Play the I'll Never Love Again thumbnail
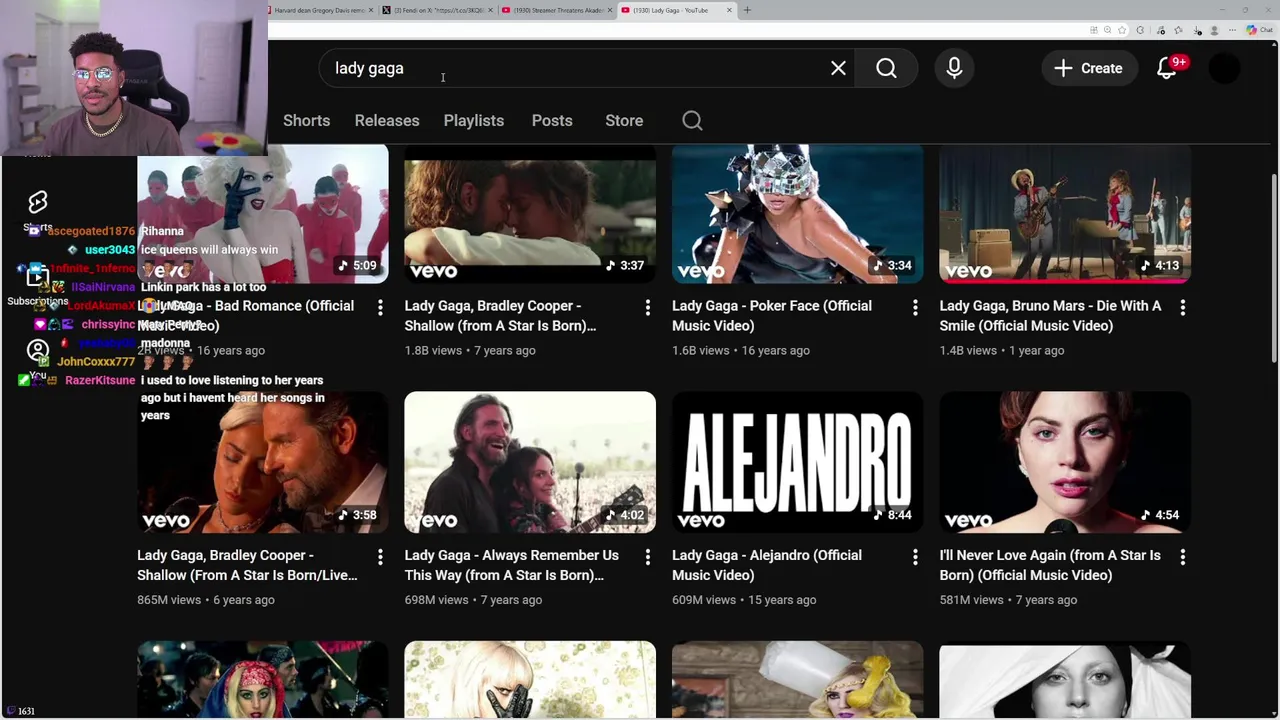The height and width of the screenshot is (720, 1280). [x=1065, y=462]
